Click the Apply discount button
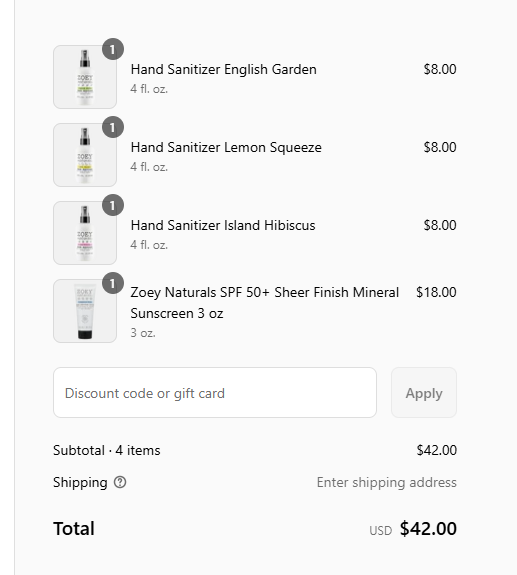 pyautogui.click(x=424, y=393)
